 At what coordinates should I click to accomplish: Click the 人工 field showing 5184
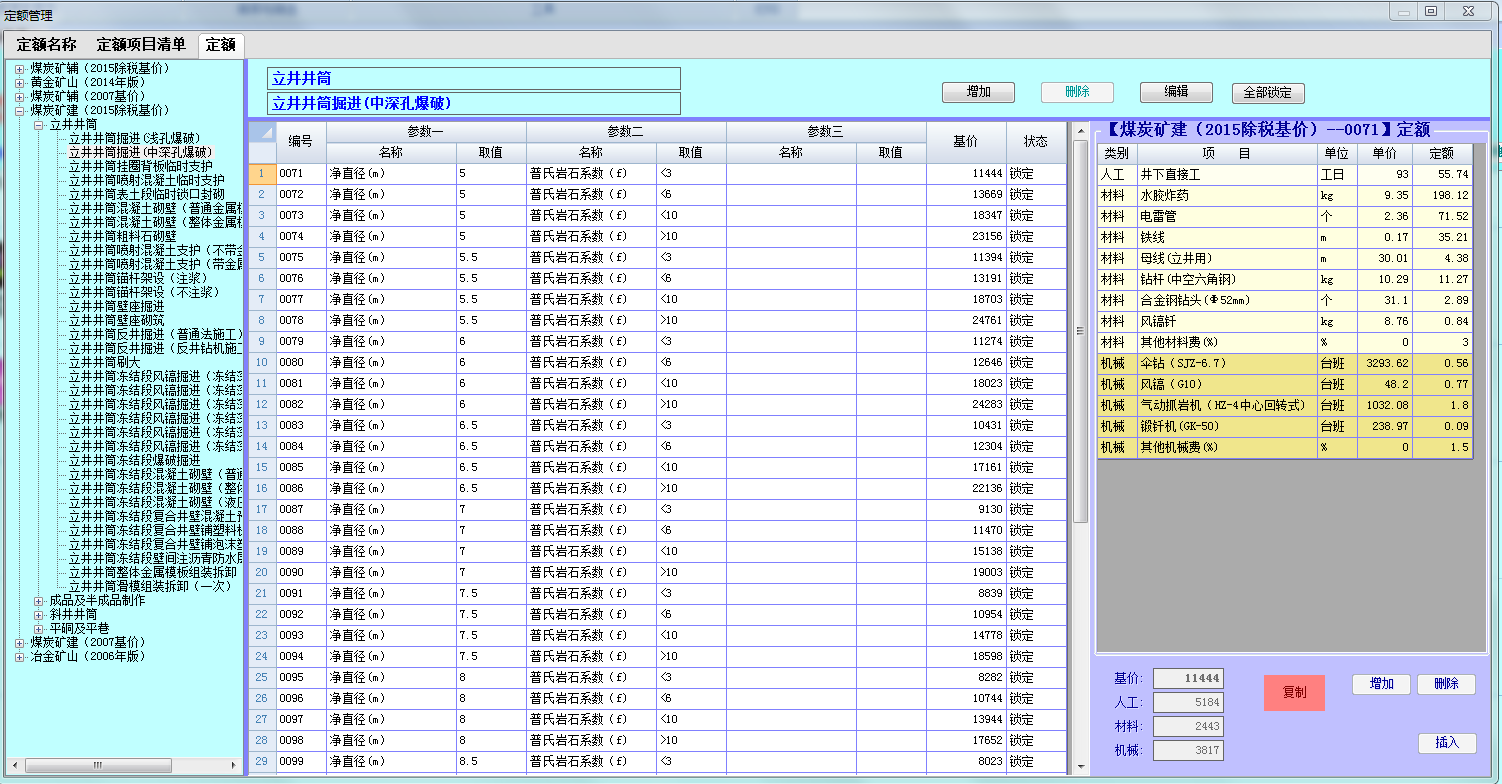click(x=1188, y=702)
